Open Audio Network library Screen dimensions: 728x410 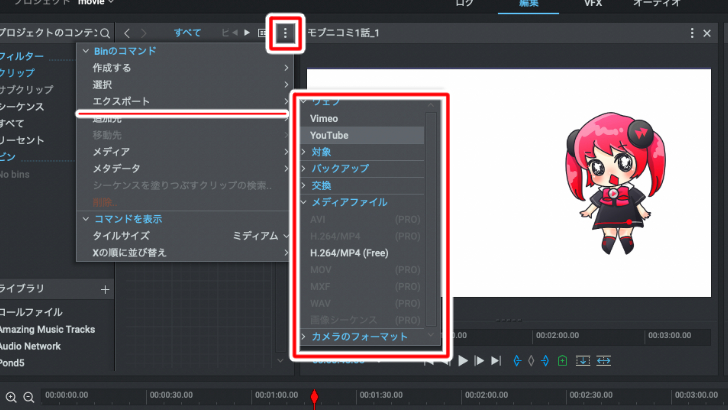coord(30,346)
